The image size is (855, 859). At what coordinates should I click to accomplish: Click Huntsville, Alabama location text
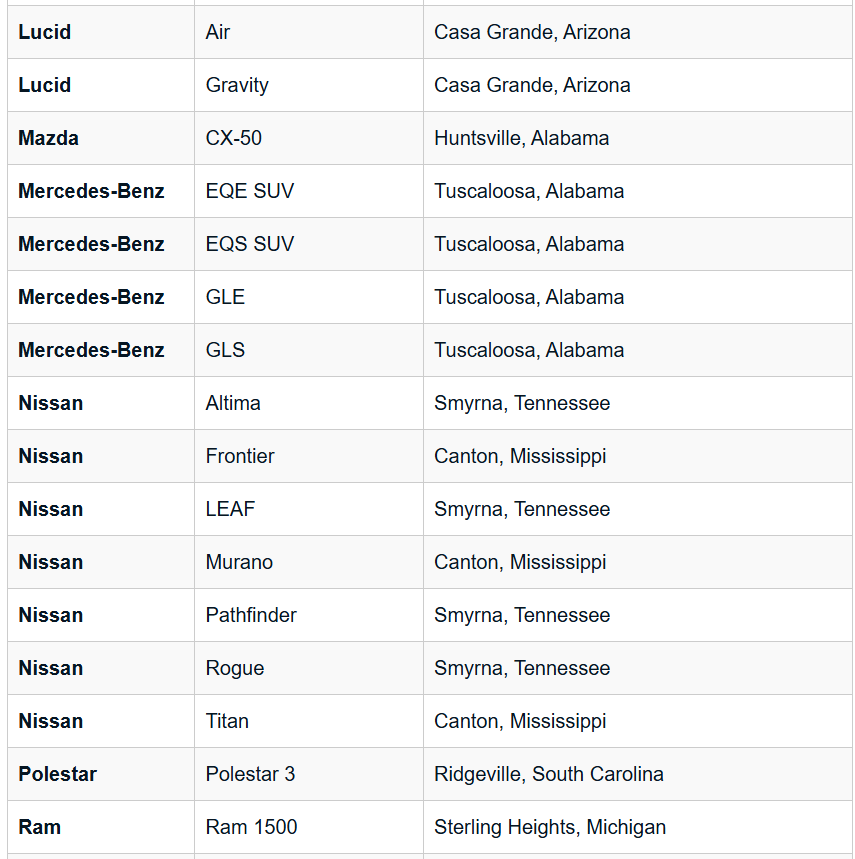pos(521,138)
